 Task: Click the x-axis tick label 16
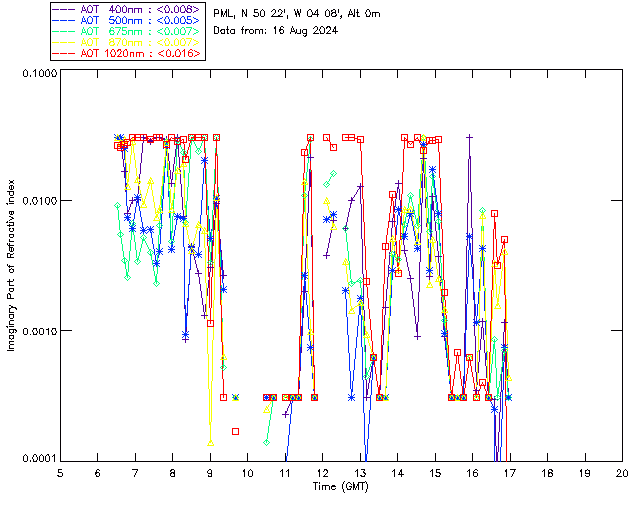coord(472,473)
